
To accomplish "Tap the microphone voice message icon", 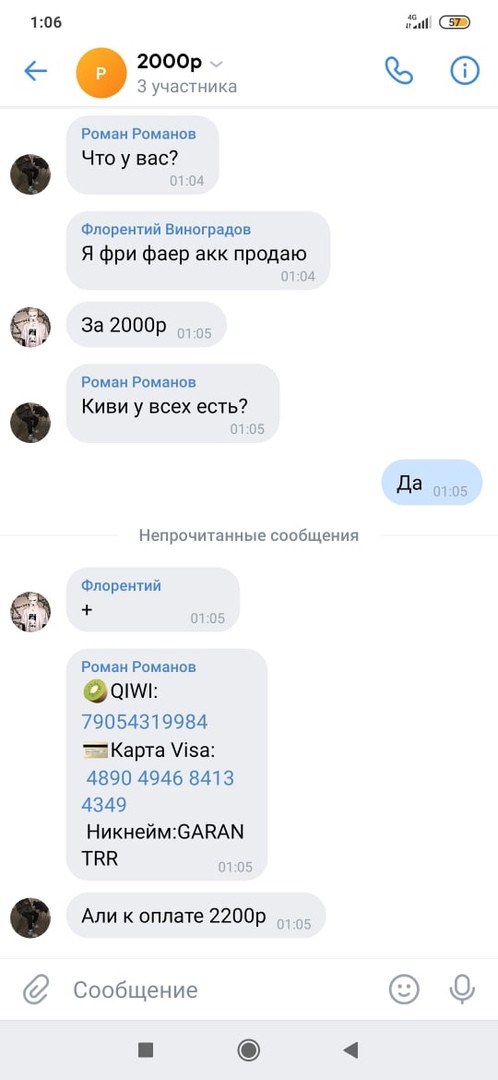I will click(x=462, y=990).
